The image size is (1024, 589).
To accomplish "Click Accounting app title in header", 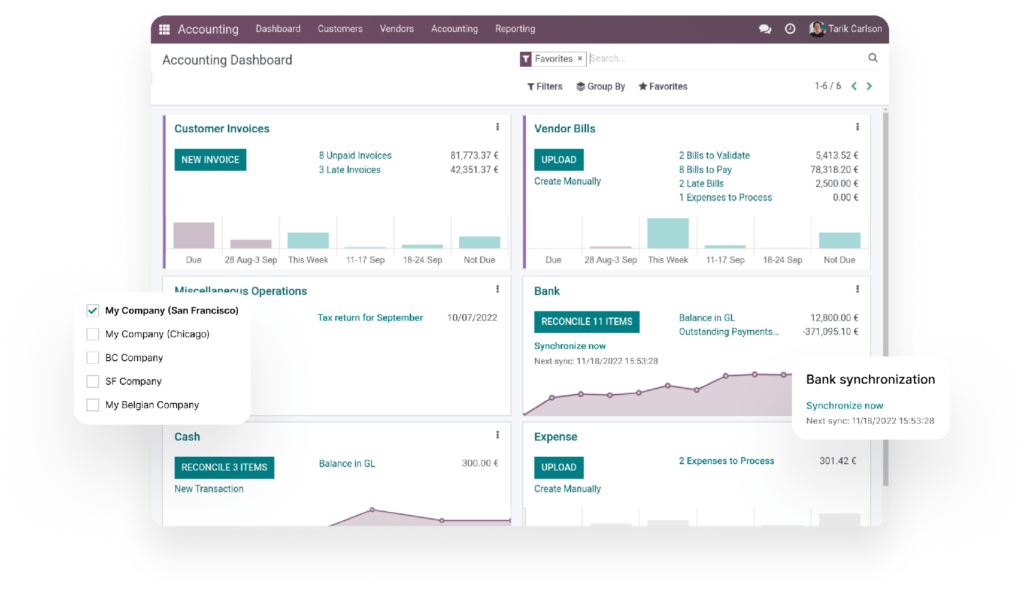I will 208,29.
